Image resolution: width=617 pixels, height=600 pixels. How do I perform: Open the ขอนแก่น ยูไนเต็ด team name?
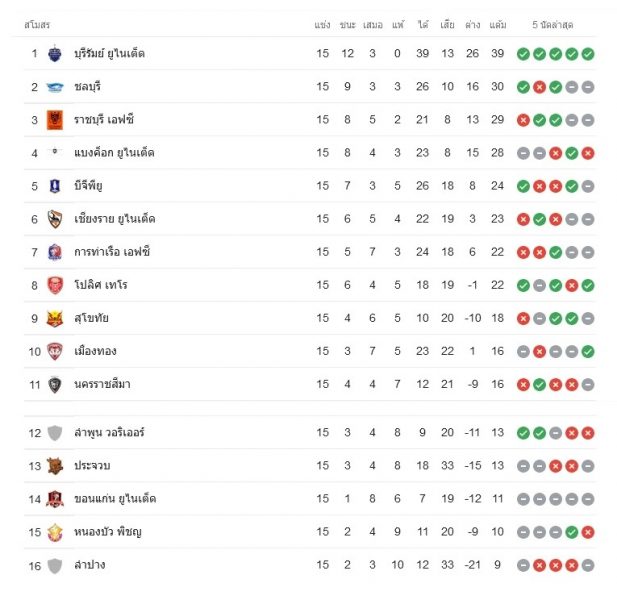[x=115, y=499]
